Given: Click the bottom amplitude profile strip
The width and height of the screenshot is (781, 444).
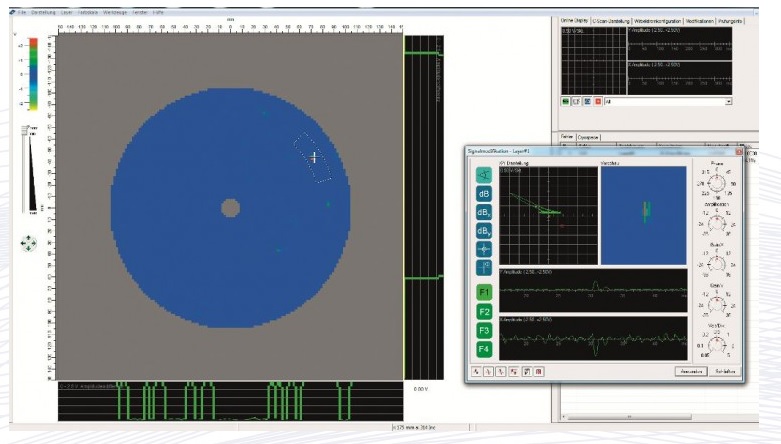Looking at the screenshot, I should coord(231,401).
